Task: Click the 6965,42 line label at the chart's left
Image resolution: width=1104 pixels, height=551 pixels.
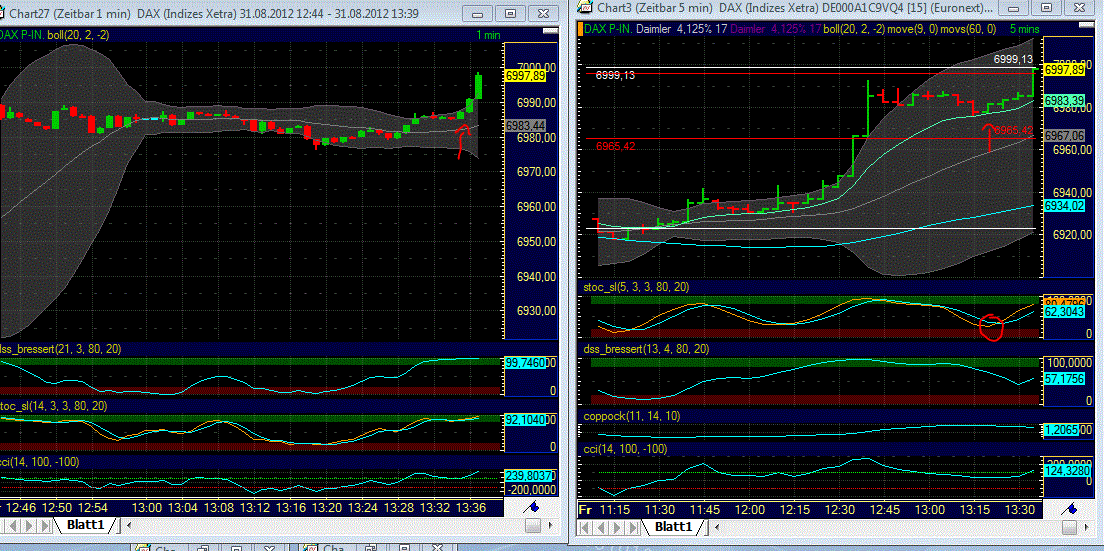Action: pos(615,146)
